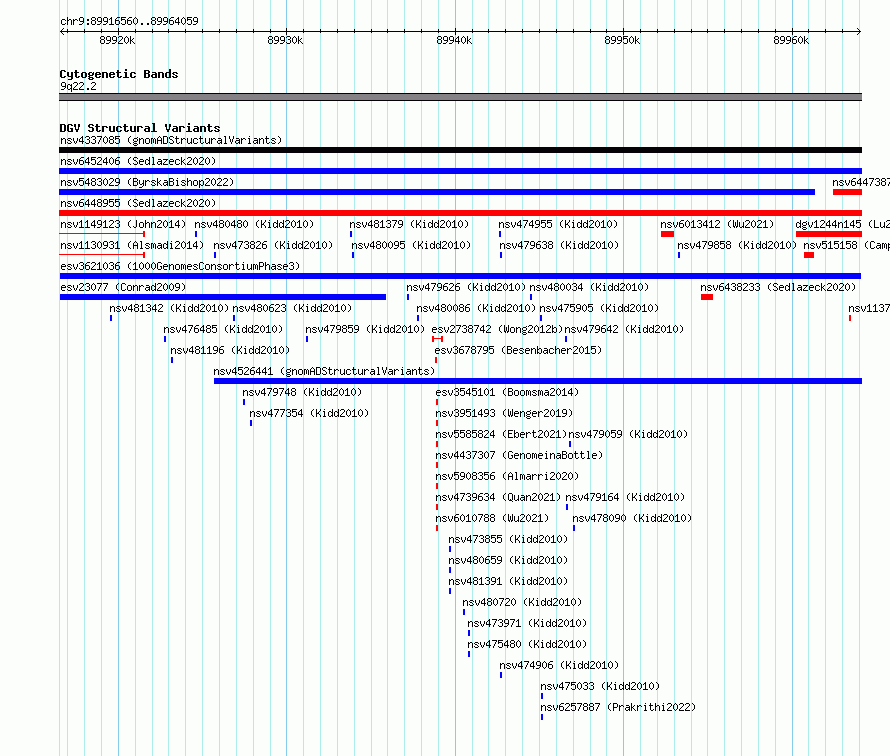The width and height of the screenshot is (890, 756).
Task: Click nsv5585824 (Ebert2021) variant
Action: click(501, 434)
